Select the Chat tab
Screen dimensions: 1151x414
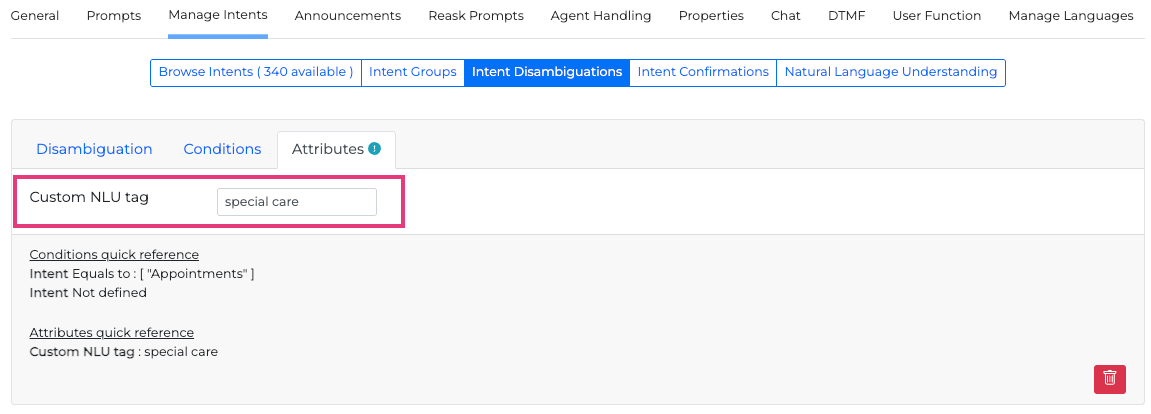pos(785,16)
